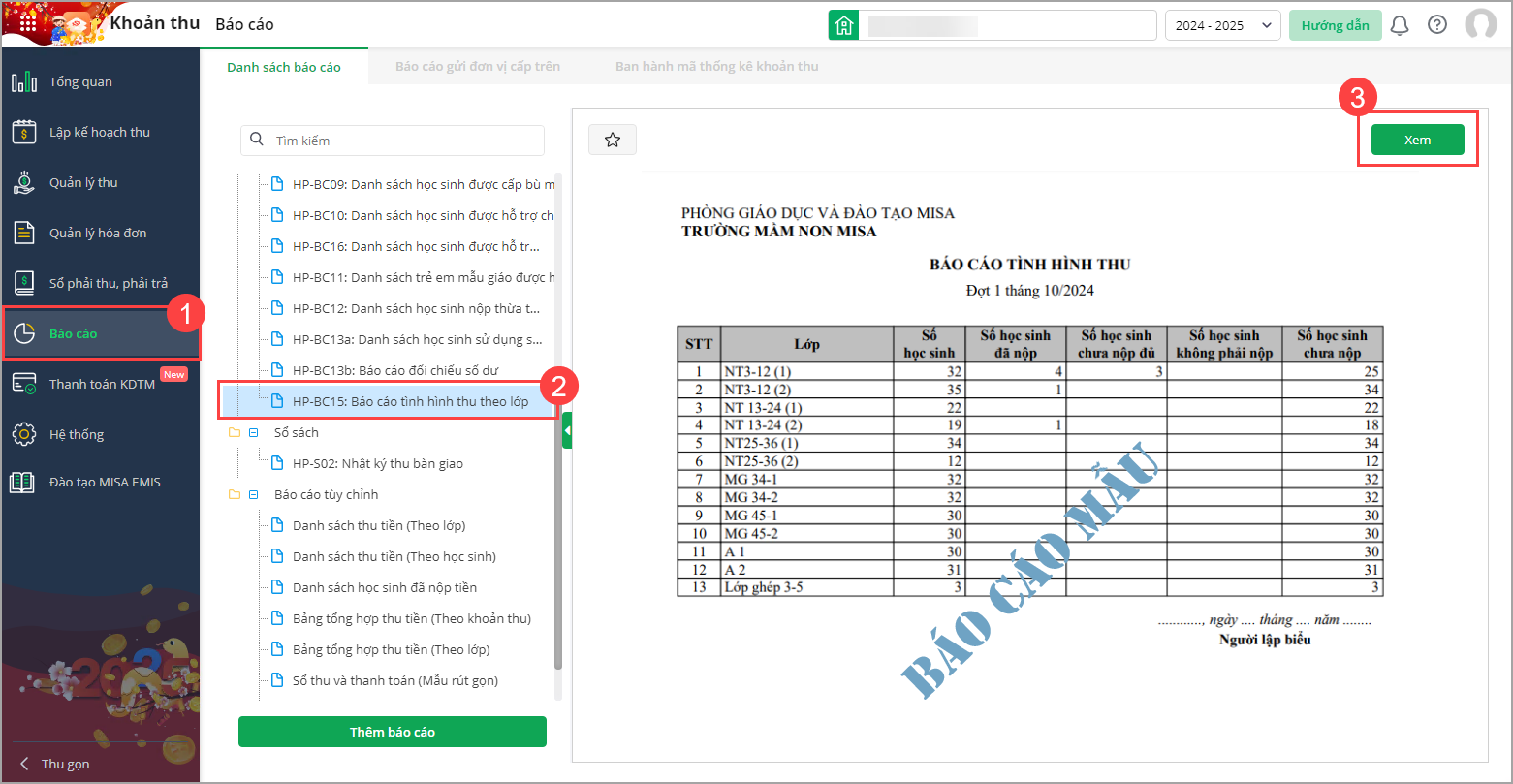Select Bảng tổng hợp thu tiền (Theo khoản thu)

click(x=412, y=618)
